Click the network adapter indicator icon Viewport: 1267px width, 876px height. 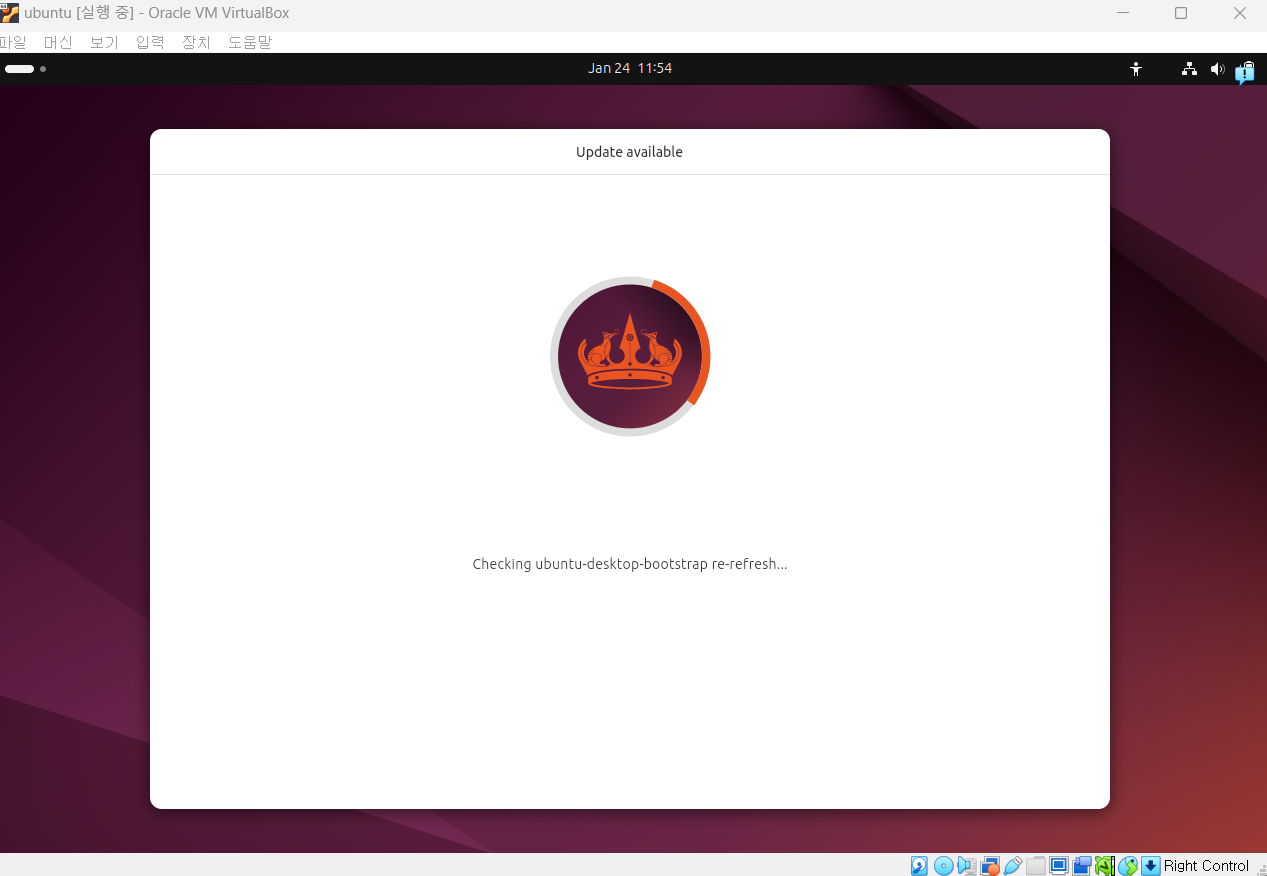pos(991,866)
